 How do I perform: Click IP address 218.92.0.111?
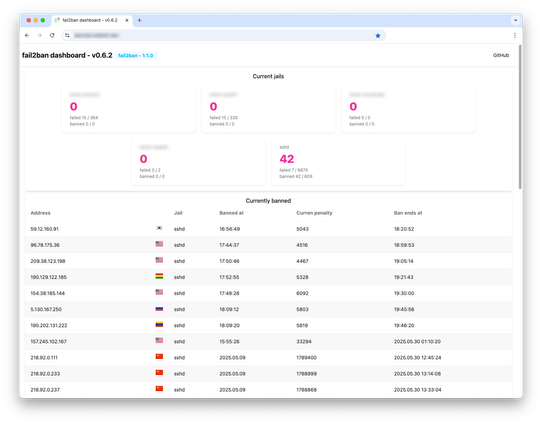tap(44, 358)
